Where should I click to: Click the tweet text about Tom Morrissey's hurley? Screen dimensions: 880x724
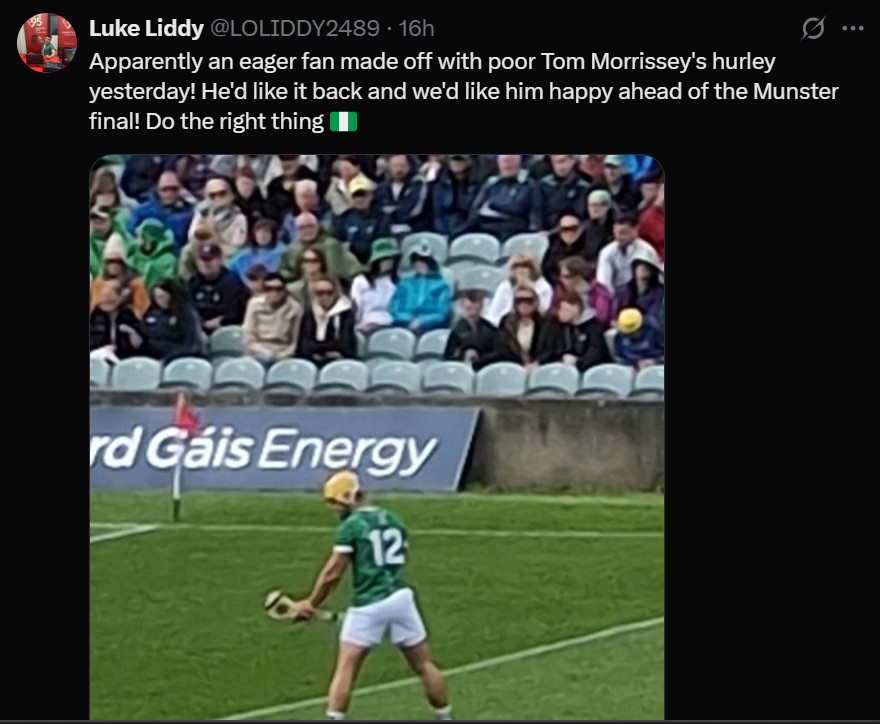[464, 91]
